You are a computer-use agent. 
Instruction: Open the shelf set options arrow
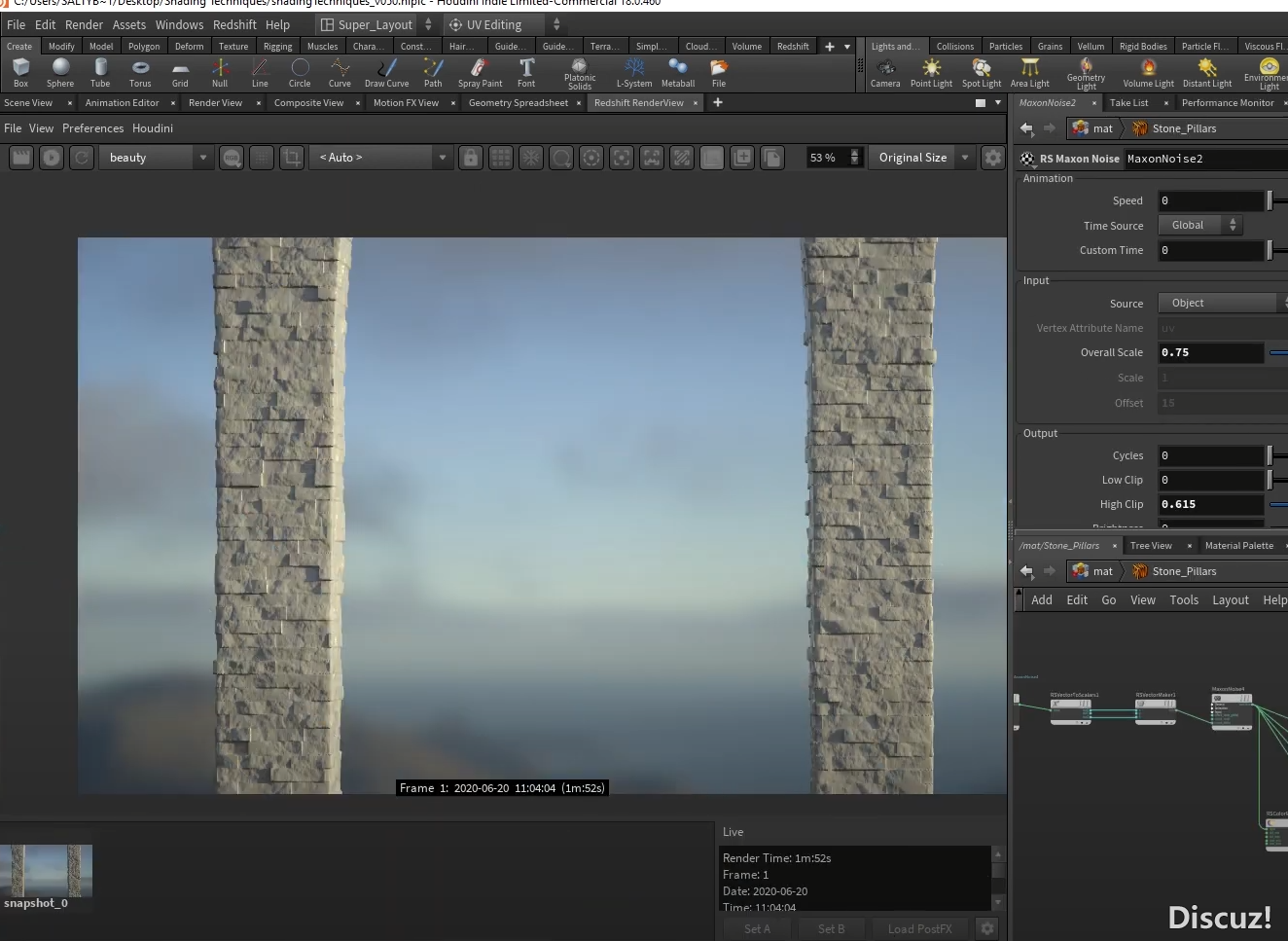tap(847, 46)
